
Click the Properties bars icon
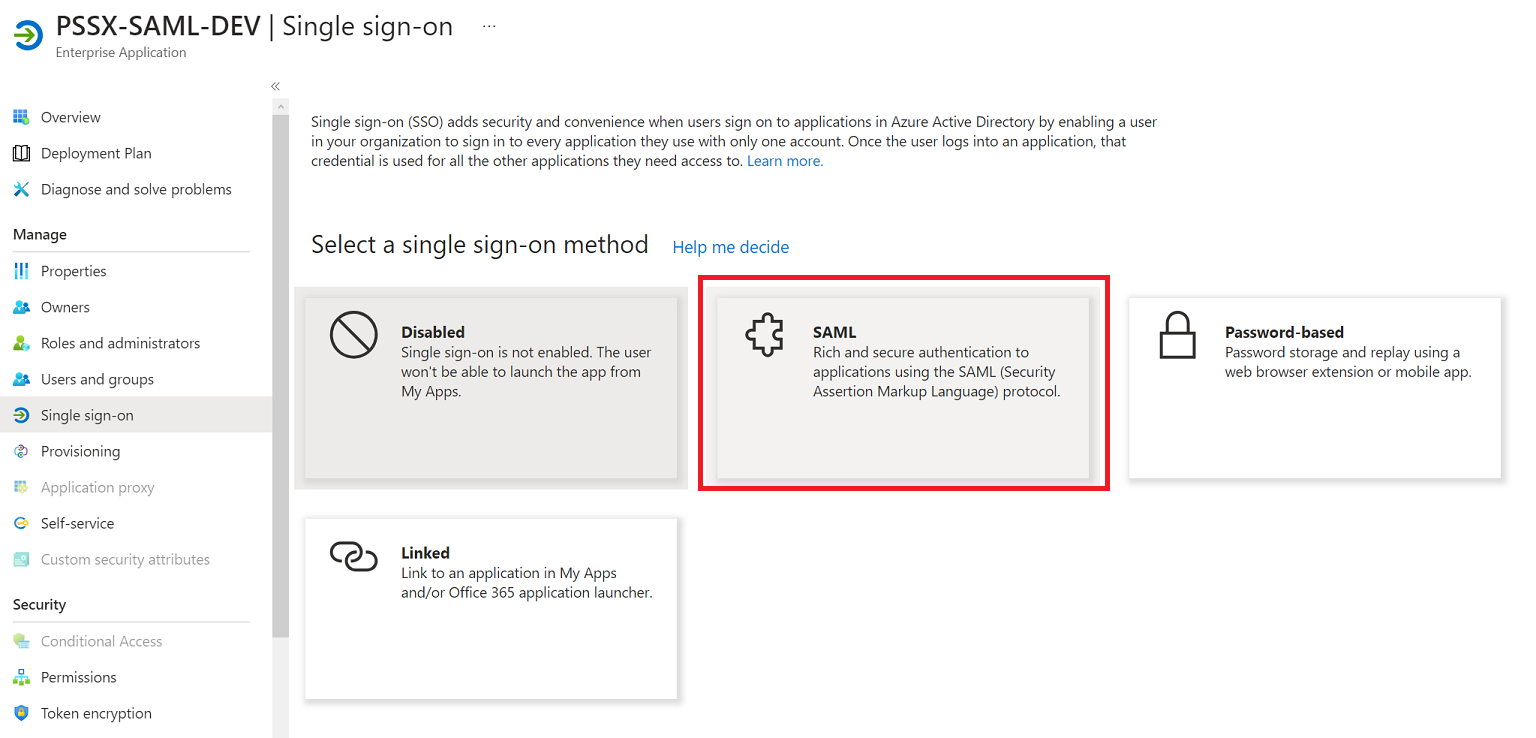coord(21,271)
